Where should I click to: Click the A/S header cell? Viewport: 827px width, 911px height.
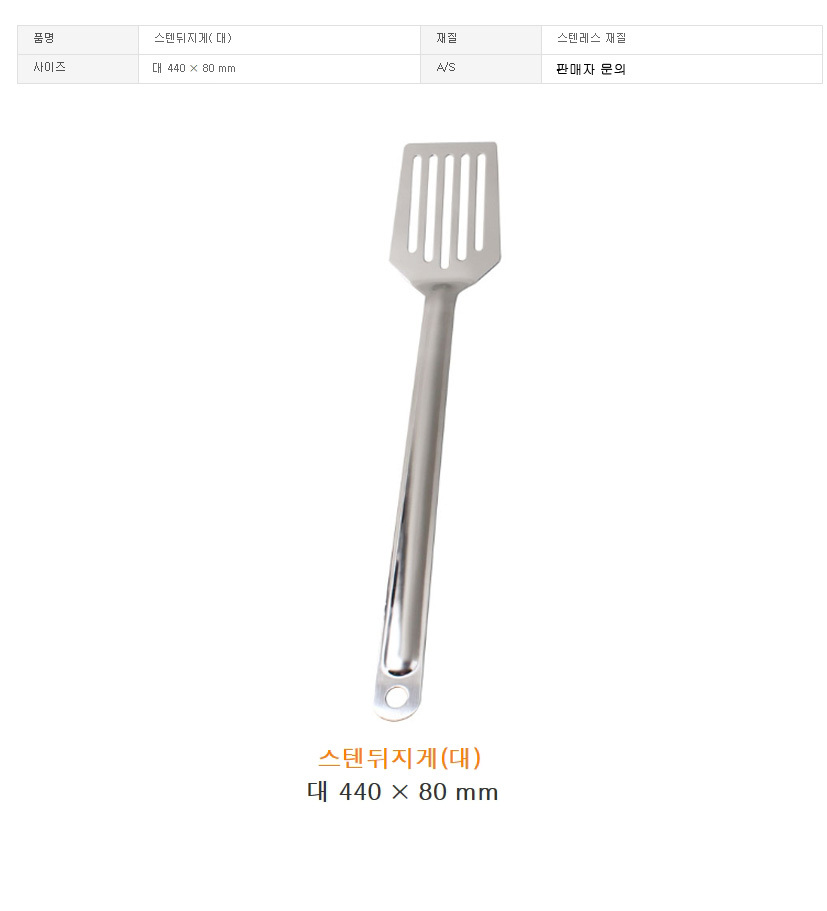[x=481, y=69]
